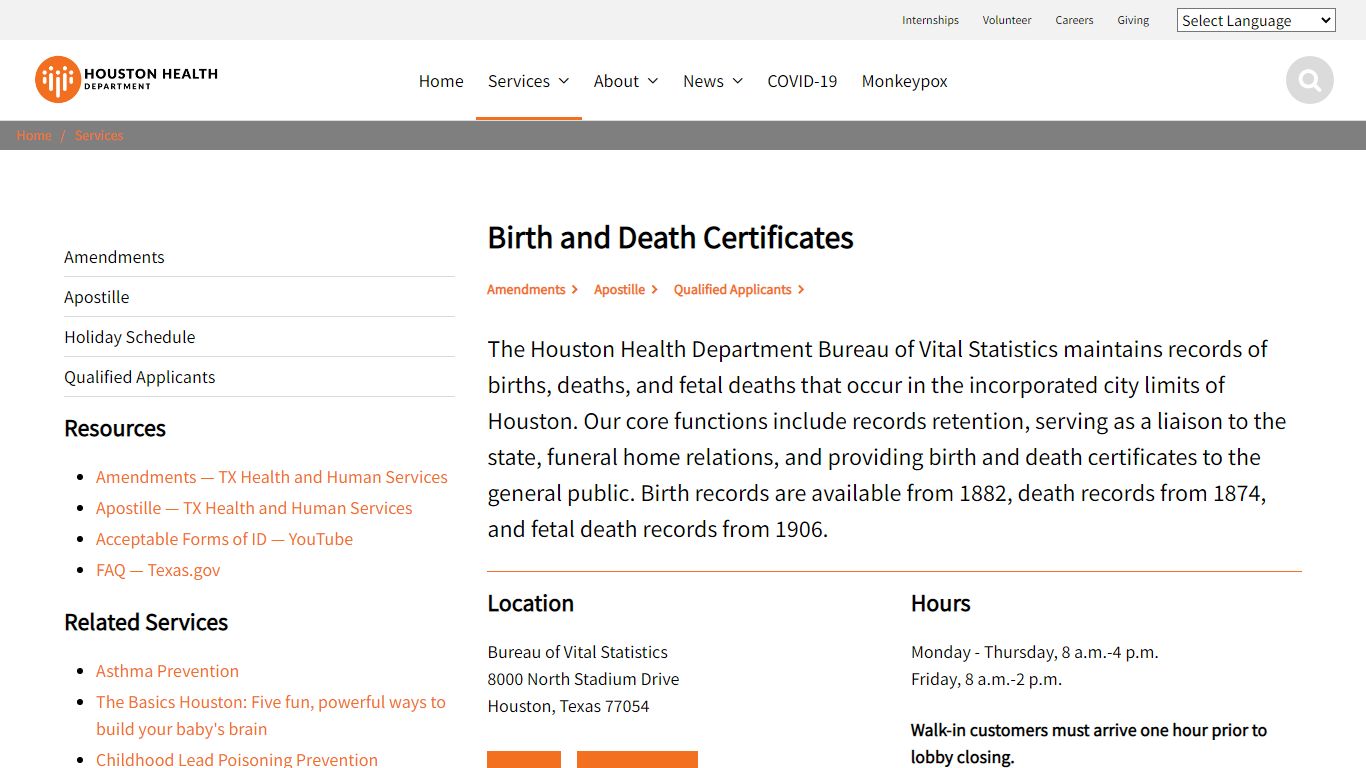The width and height of the screenshot is (1366, 768).
Task: Open Amendments in the left sidebar
Action: (259, 257)
